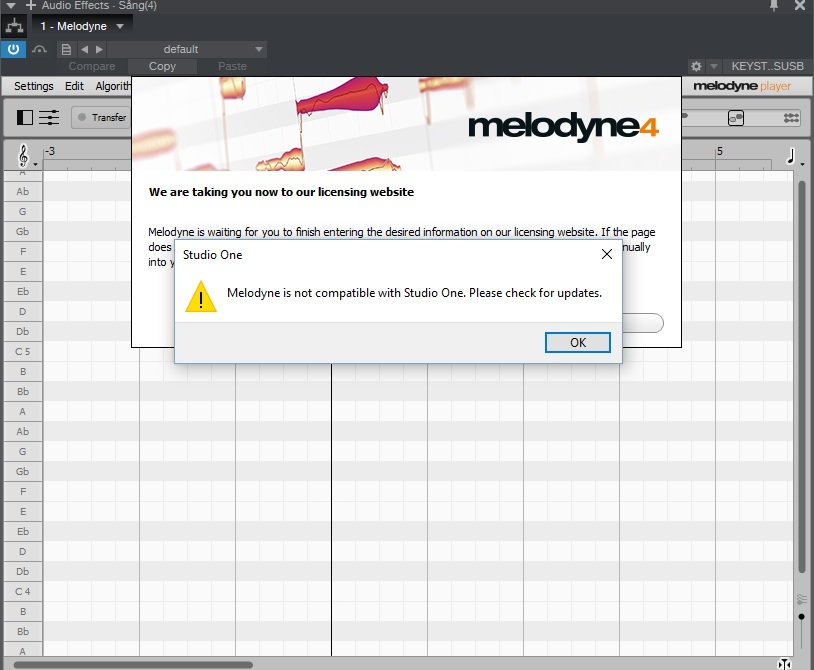Click bar number 5 on the ruler
814x670 pixels.
[x=720, y=151]
